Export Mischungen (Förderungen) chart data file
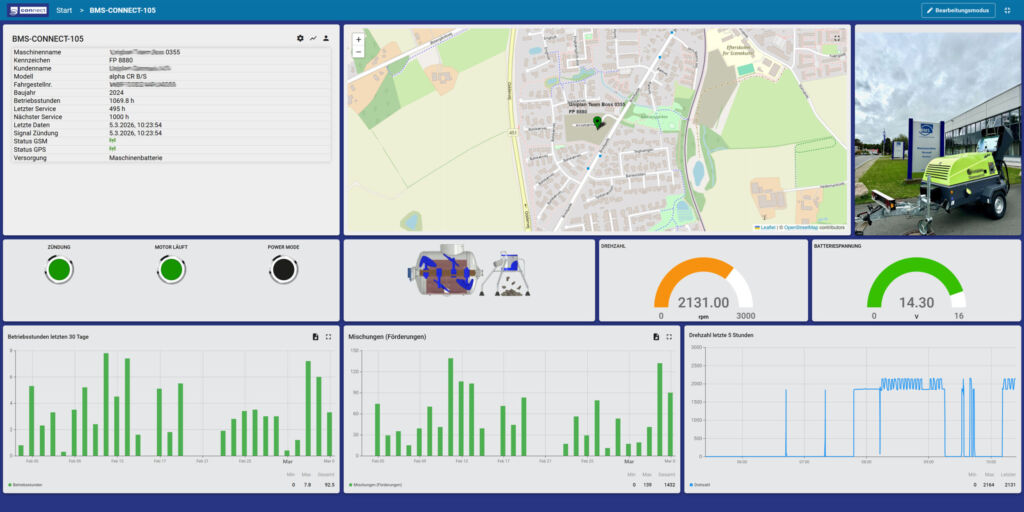 point(656,337)
